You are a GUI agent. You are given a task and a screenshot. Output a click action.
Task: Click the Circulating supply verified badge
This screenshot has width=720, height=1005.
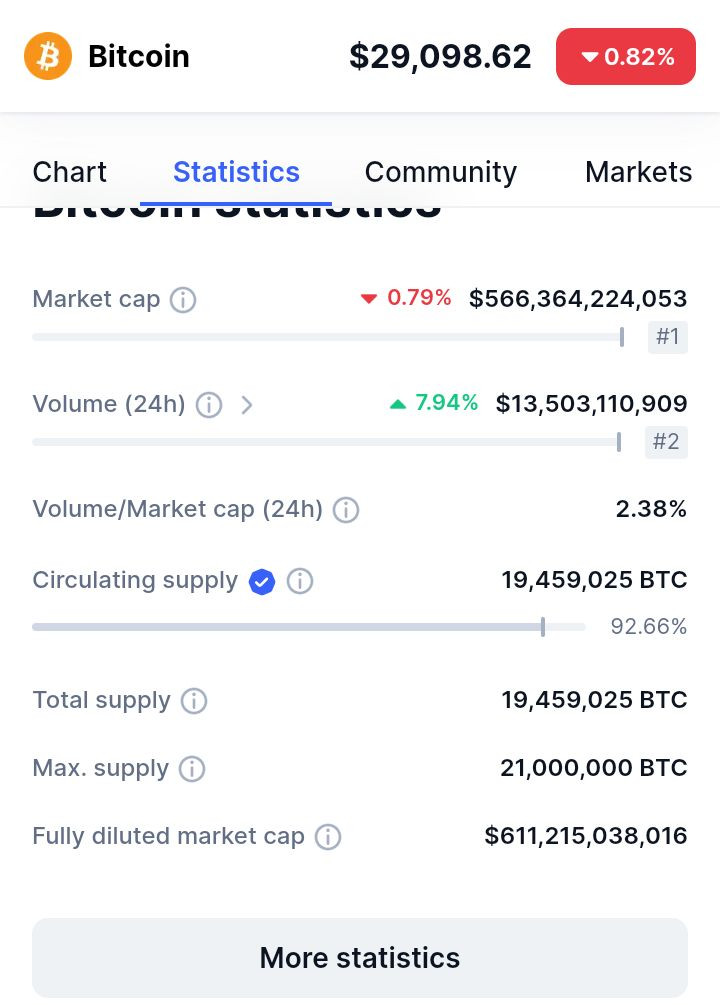262,582
